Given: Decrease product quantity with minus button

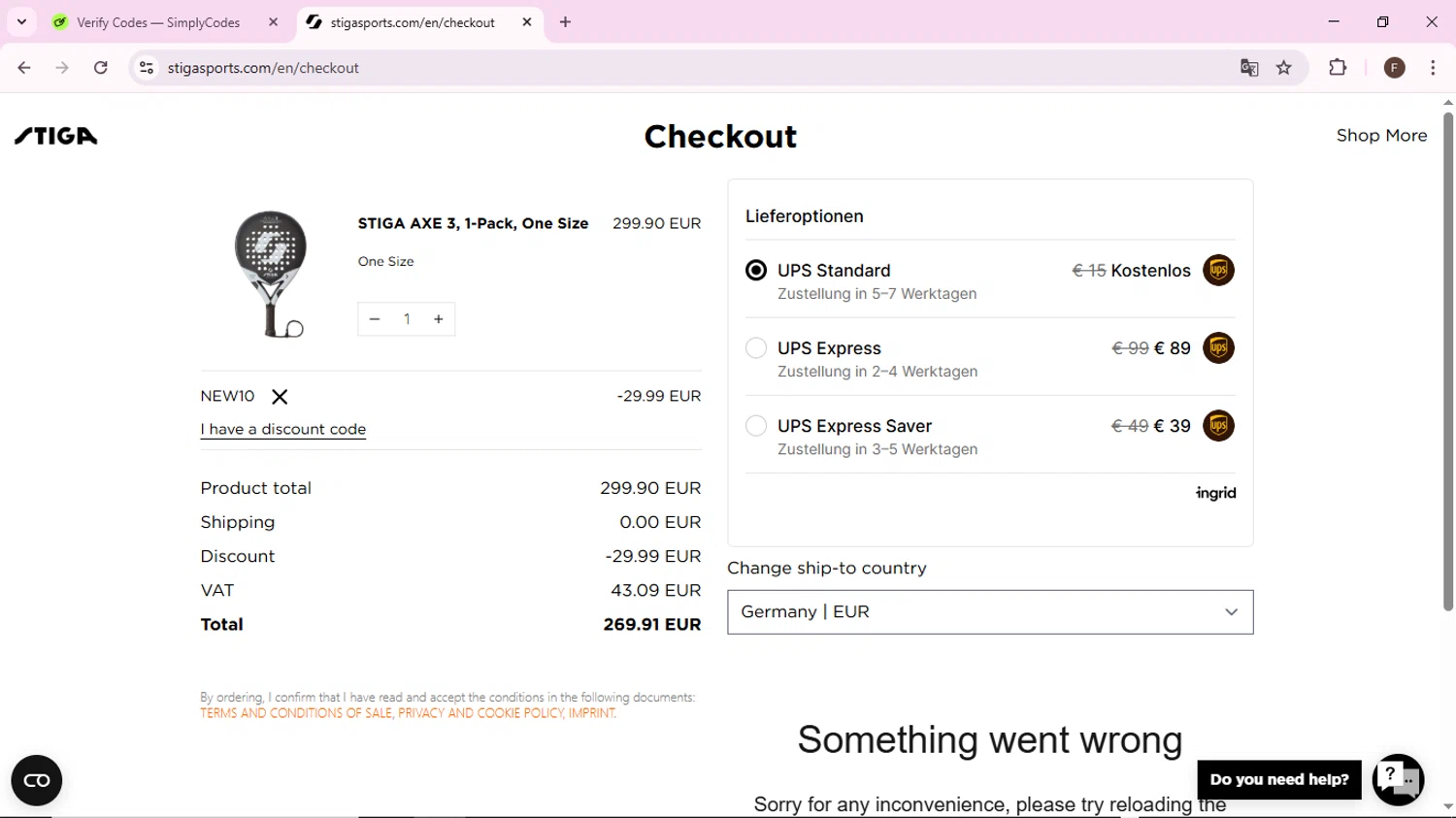Looking at the screenshot, I should 375,319.
